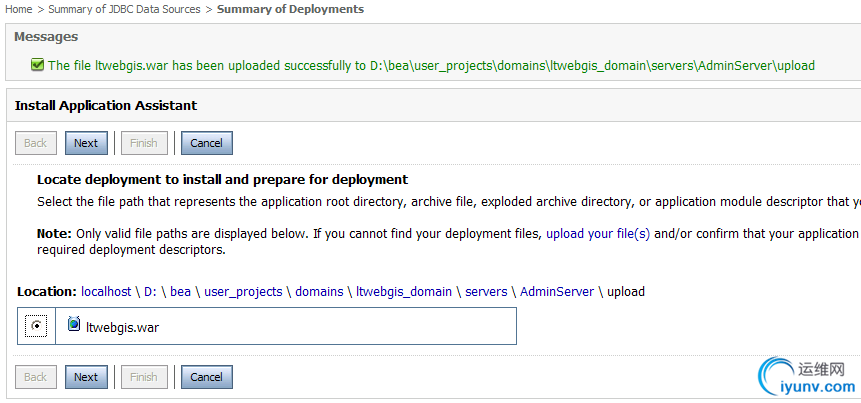This screenshot has width=861, height=403.
Task: Click the upload your file(s) link
Action: tap(598, 233)
